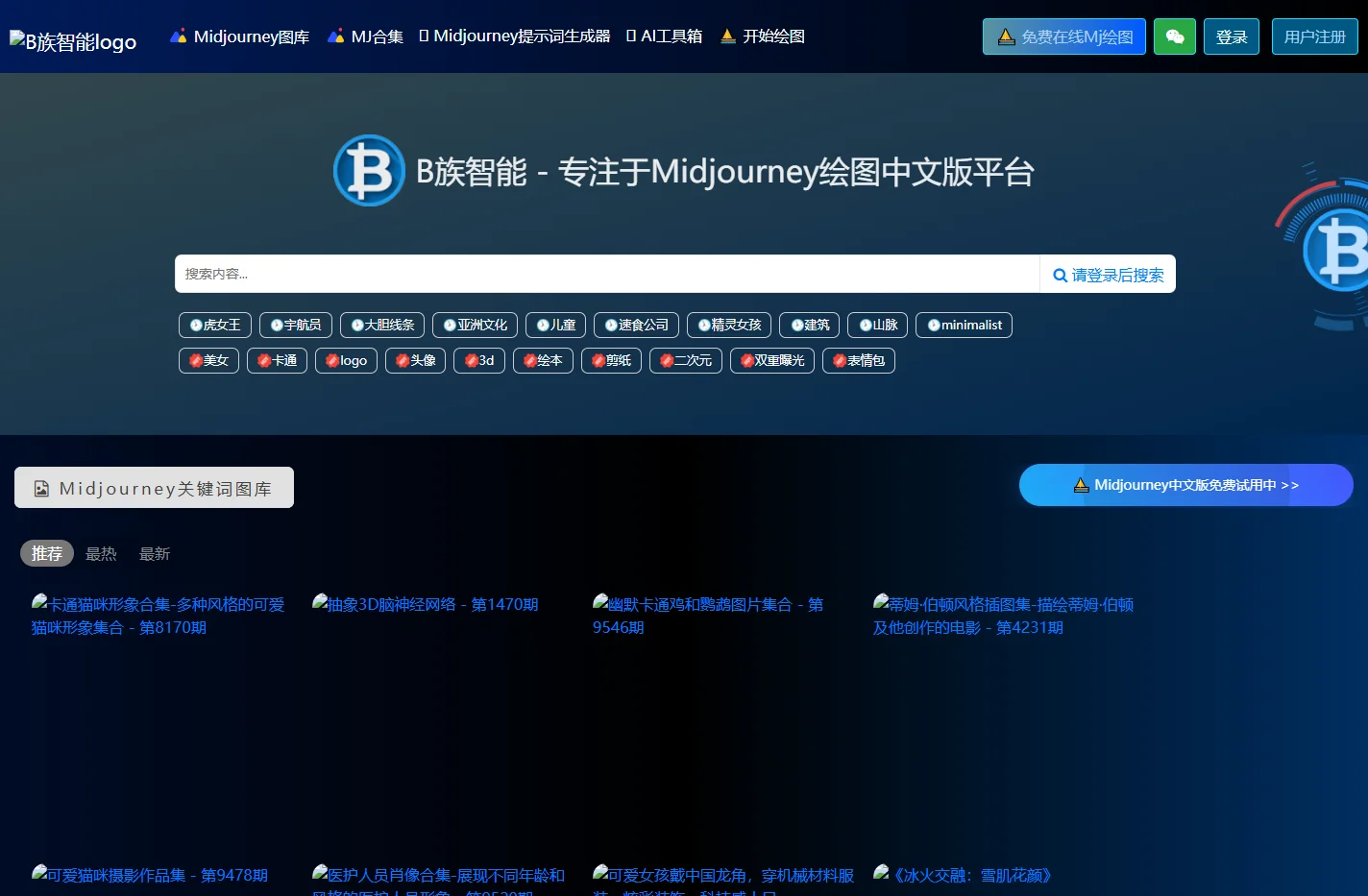Select the 速食公司 tag
The width and height of the screenshot is (1368, 896).
[x=636, y=325]
